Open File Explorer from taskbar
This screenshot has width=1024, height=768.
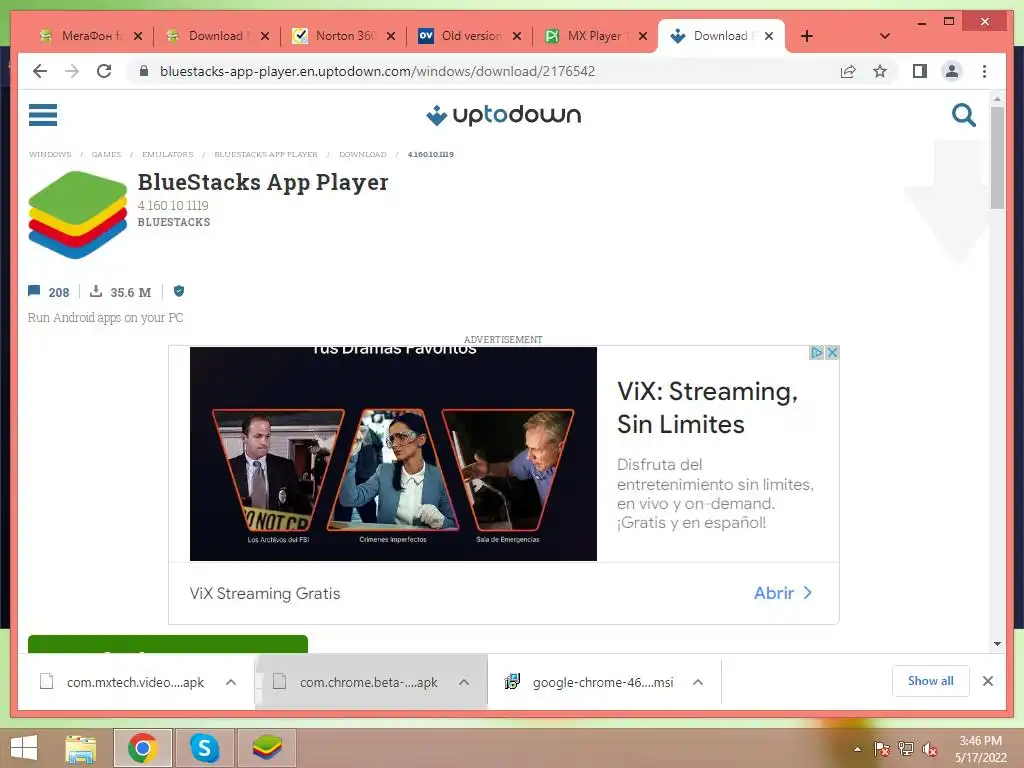[81, 748]
